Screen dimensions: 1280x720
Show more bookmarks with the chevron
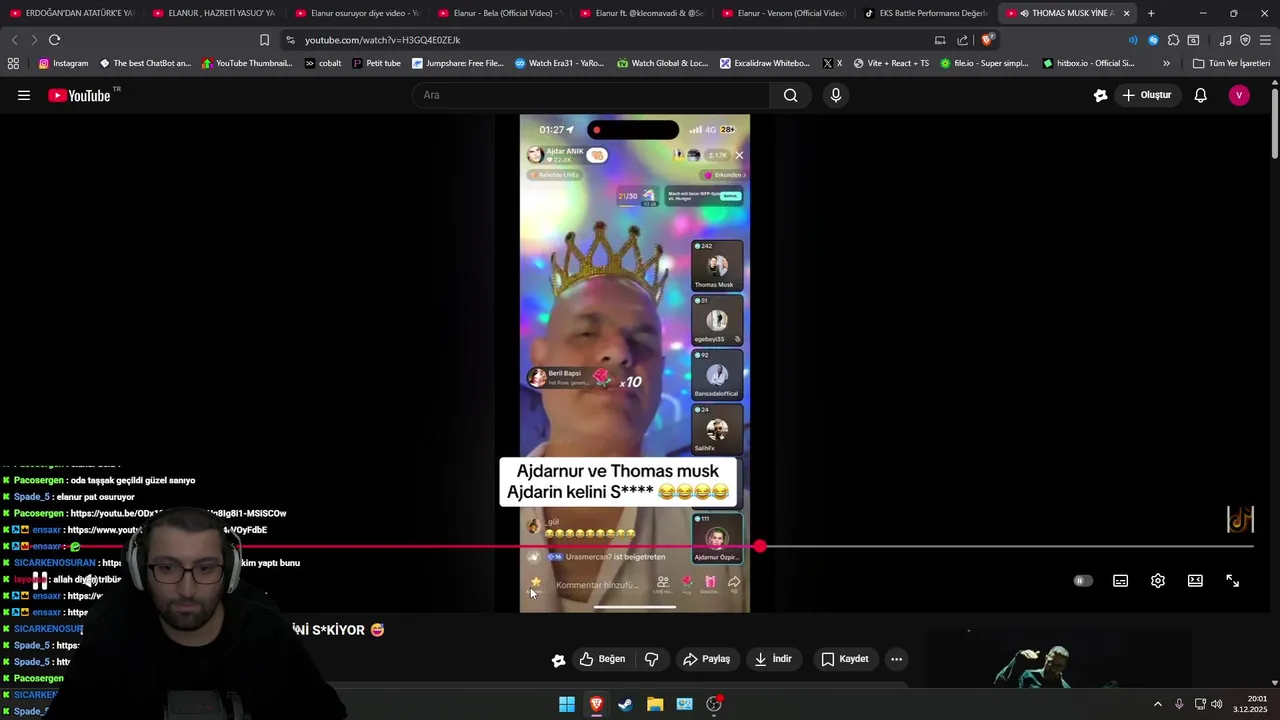coord(1166,63)
